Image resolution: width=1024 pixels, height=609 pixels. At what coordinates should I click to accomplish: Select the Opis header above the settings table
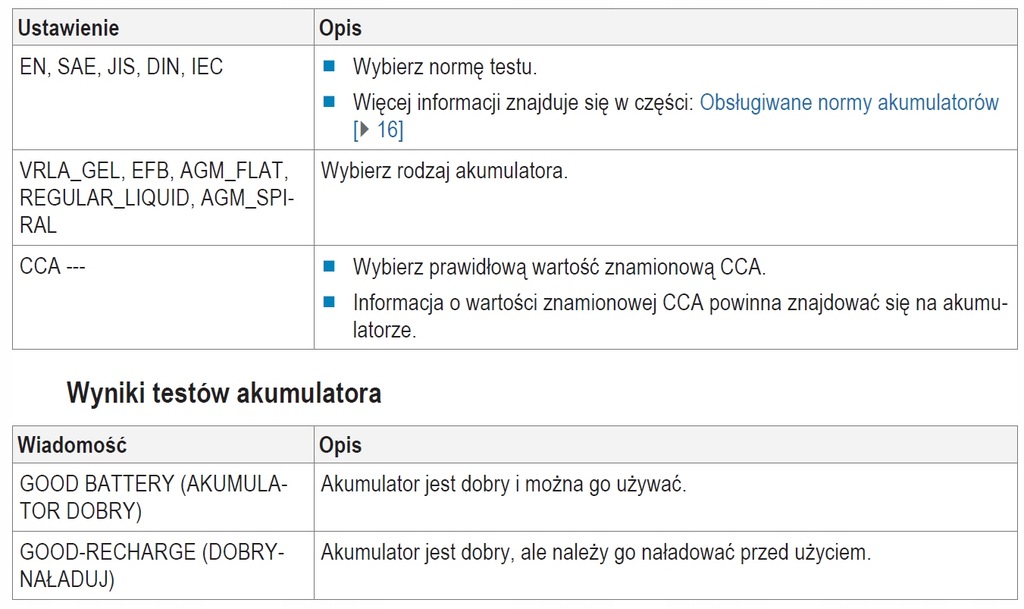[x=340, y=28]
